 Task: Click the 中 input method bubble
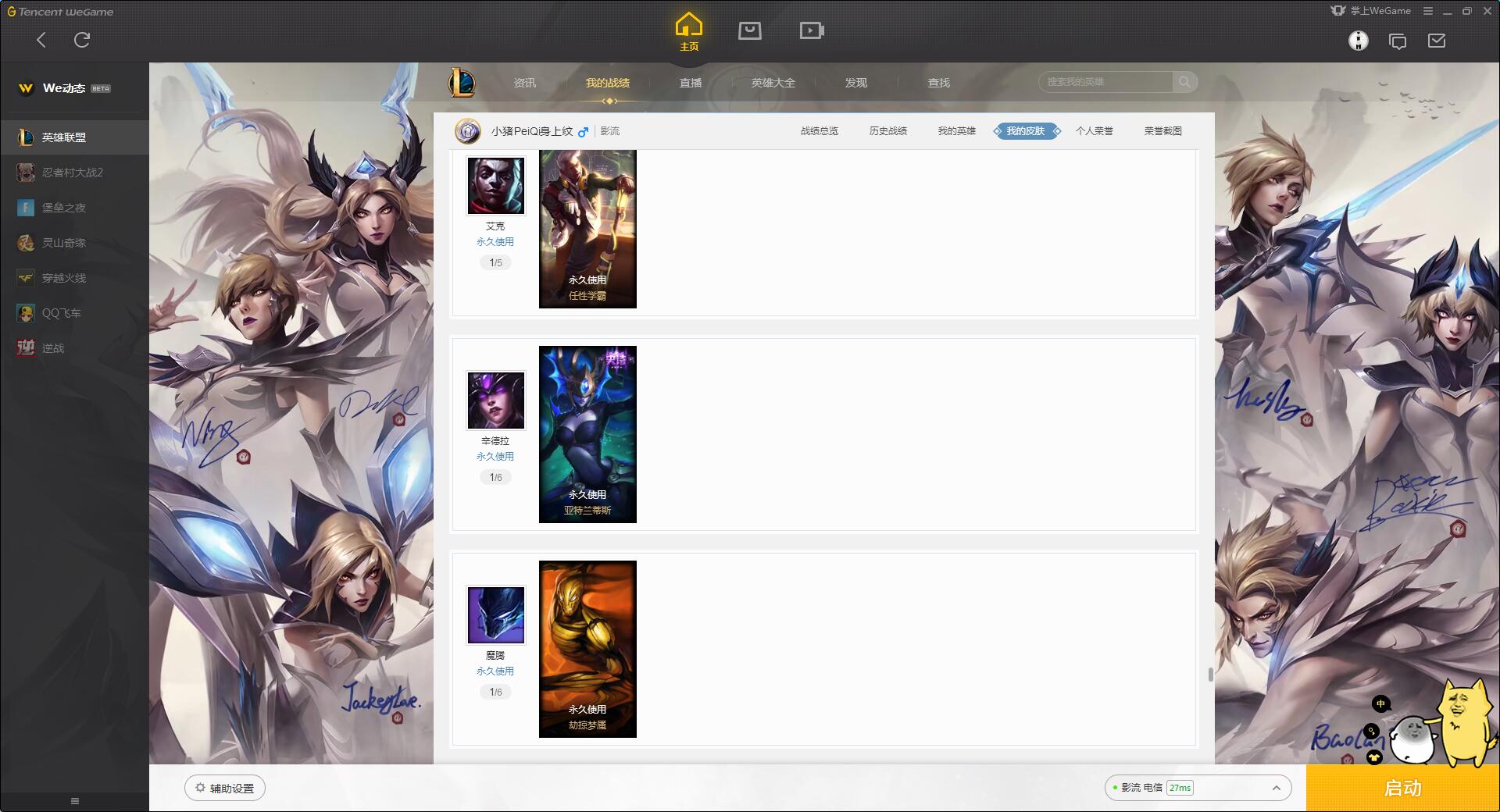[1380, 704]
